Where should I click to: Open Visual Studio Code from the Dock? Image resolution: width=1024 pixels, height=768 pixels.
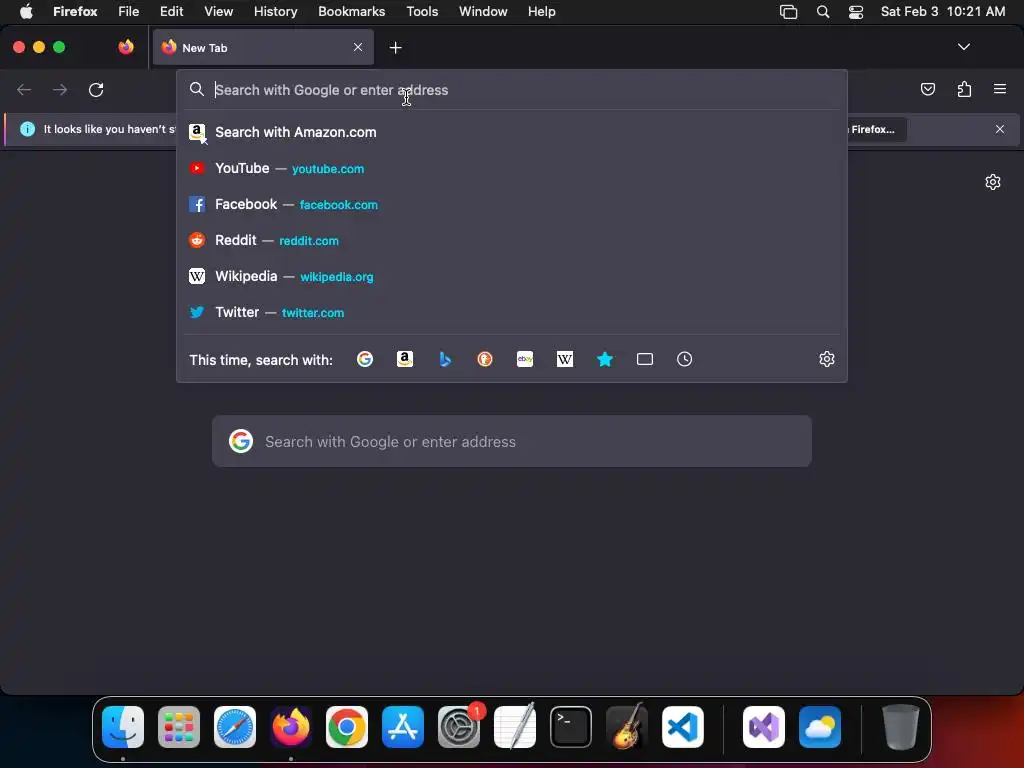(x=683, y=727)
